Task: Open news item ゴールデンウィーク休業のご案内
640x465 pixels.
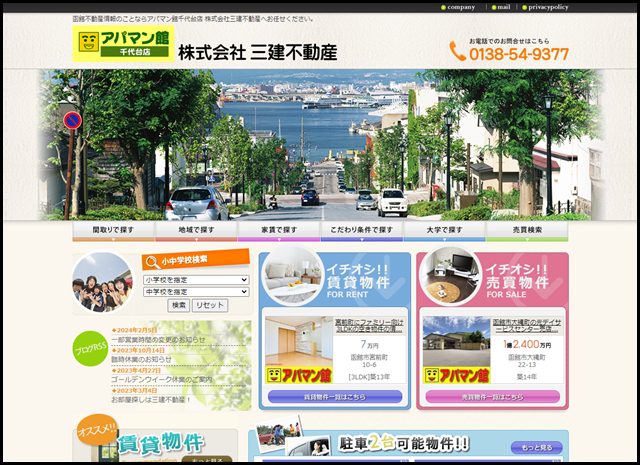Action: (x=162, y=379)
